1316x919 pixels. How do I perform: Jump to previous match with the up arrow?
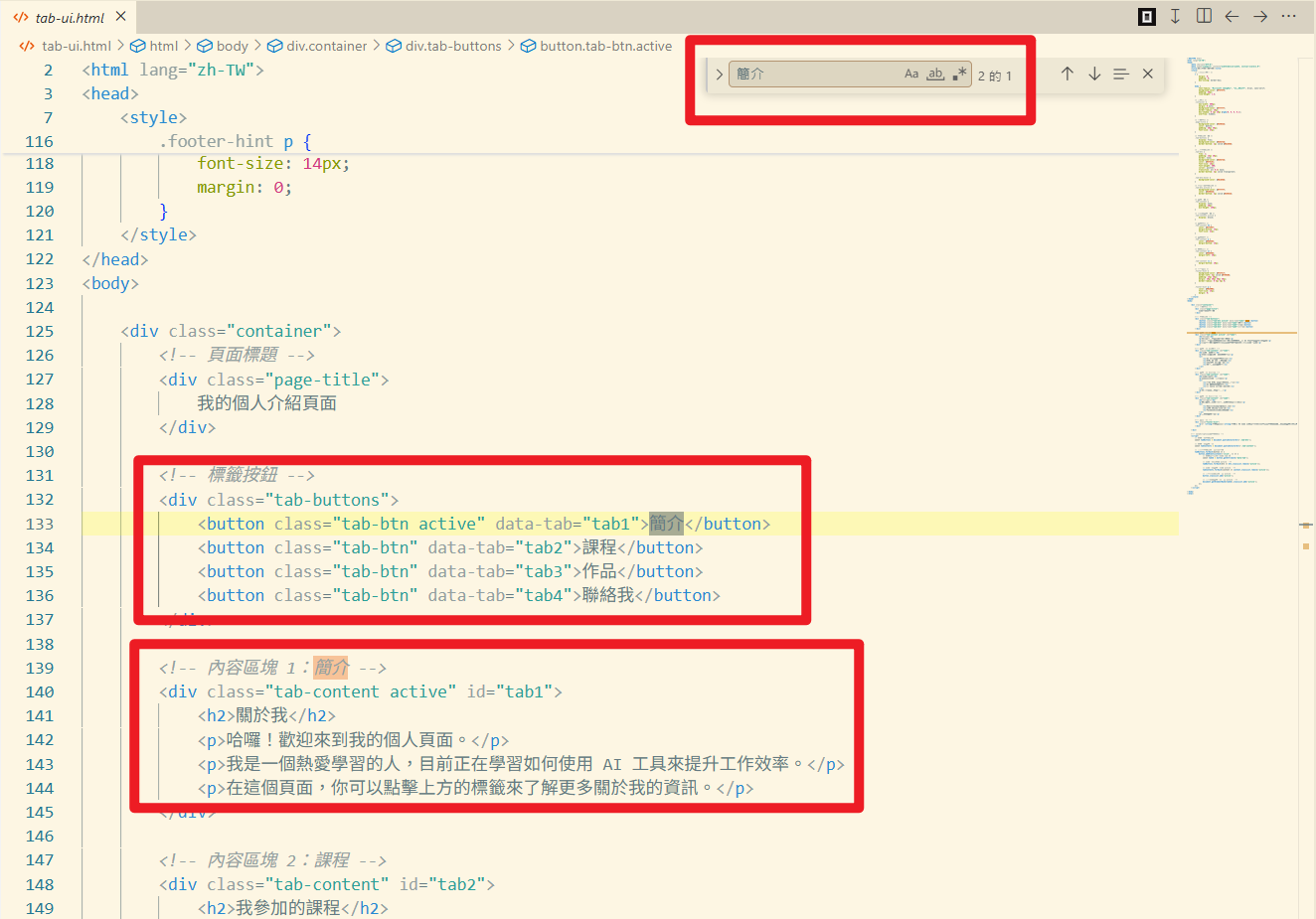pos(1068,73)
